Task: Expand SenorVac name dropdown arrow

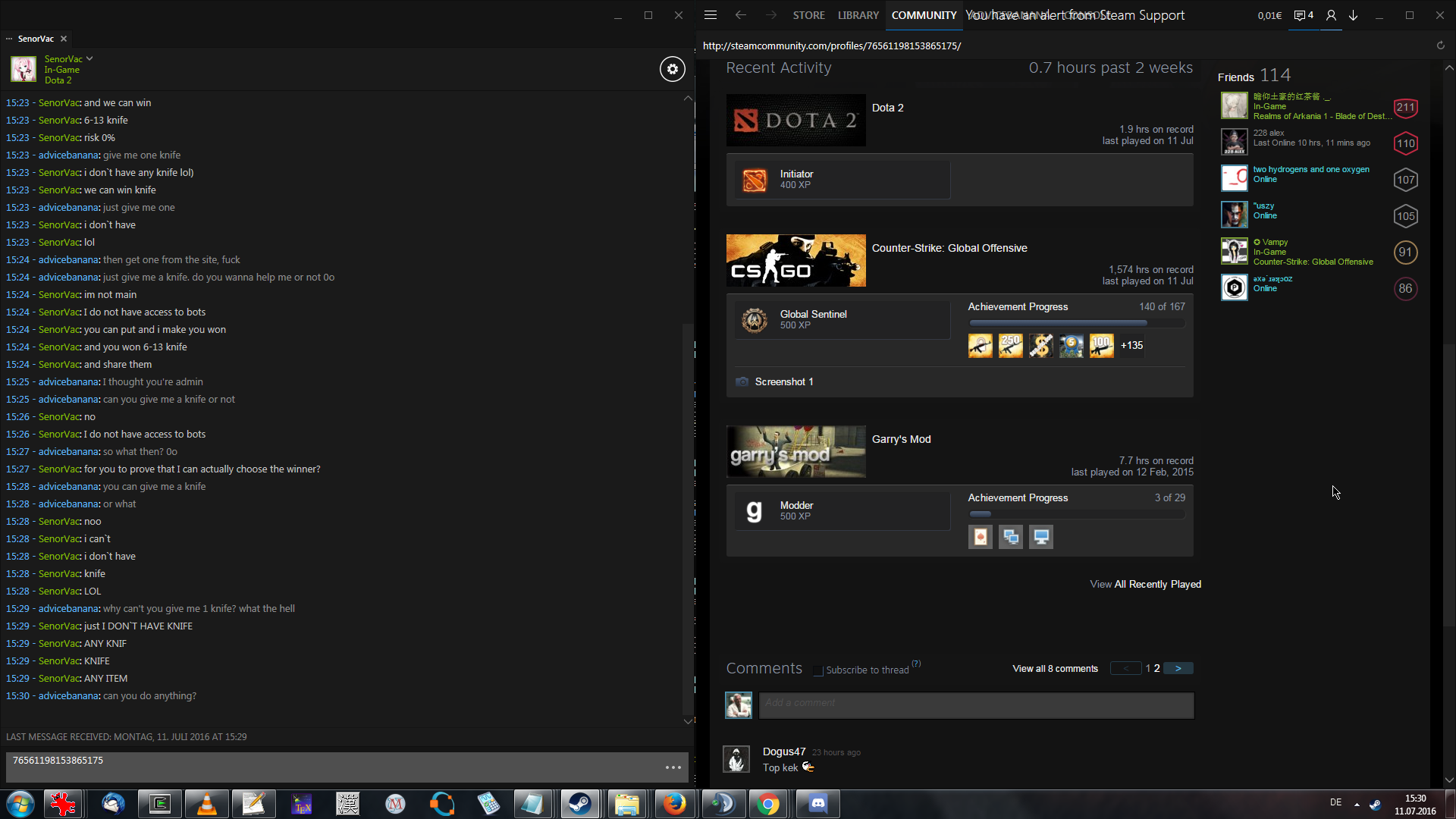Action: click(x=89, y=58)
